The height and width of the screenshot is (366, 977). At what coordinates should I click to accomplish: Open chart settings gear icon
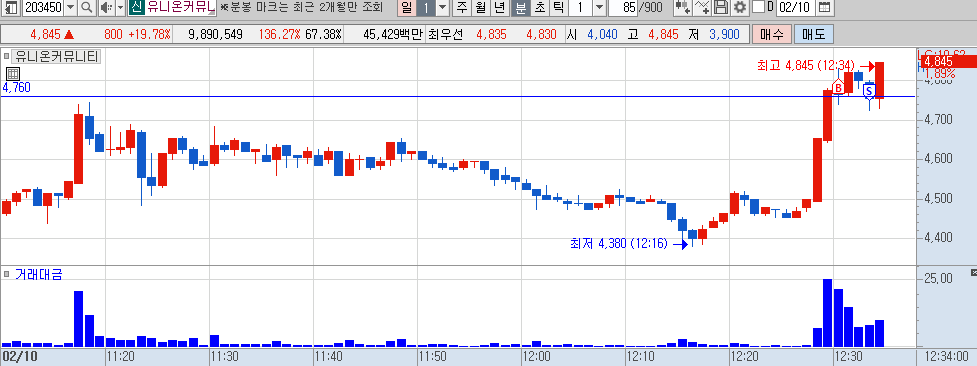(x=740, y=7)
